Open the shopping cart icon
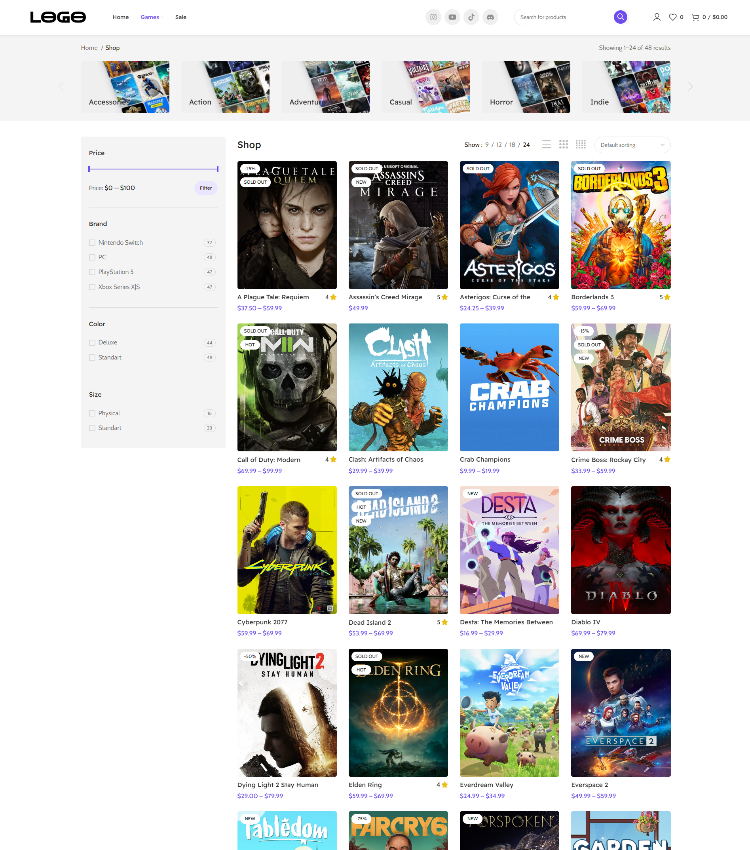The width and height of the screenshot is (750, 850). (696, 17)
